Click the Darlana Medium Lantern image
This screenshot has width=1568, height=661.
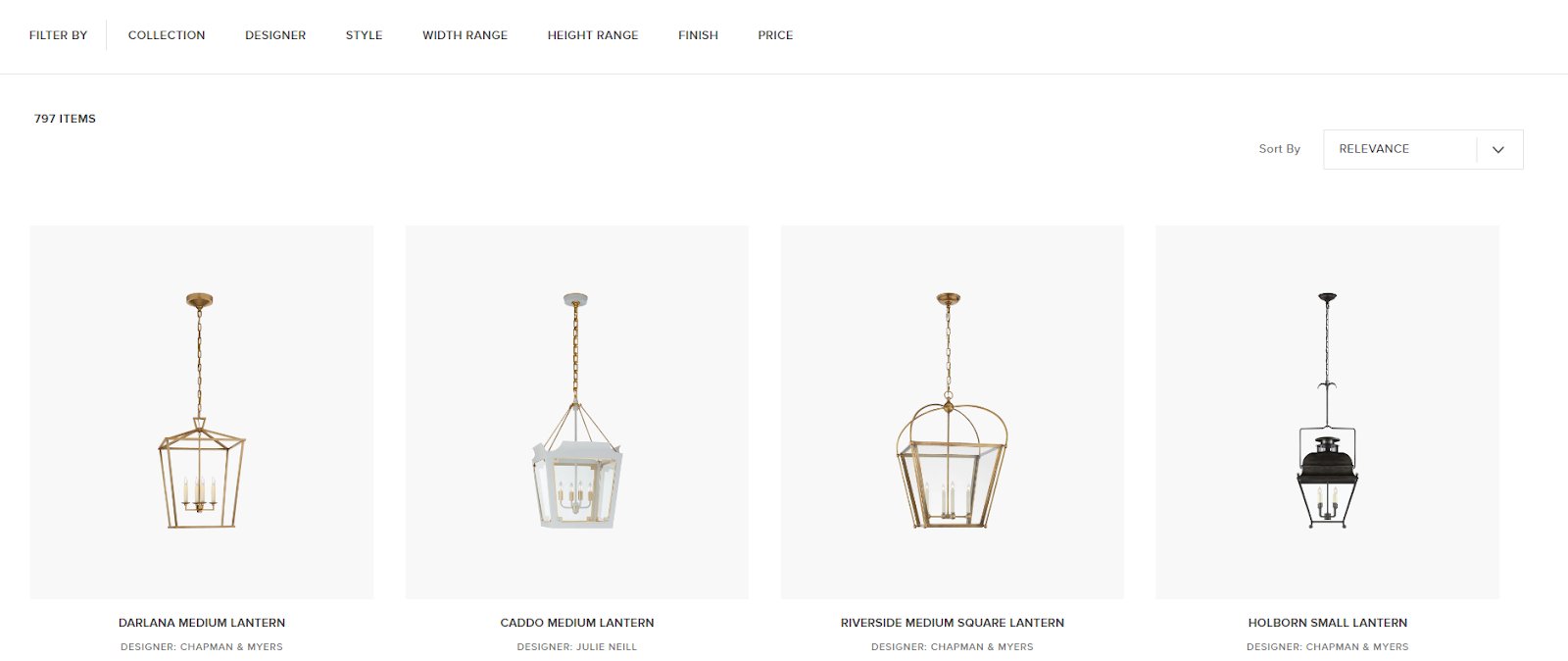tap(202, 412)
